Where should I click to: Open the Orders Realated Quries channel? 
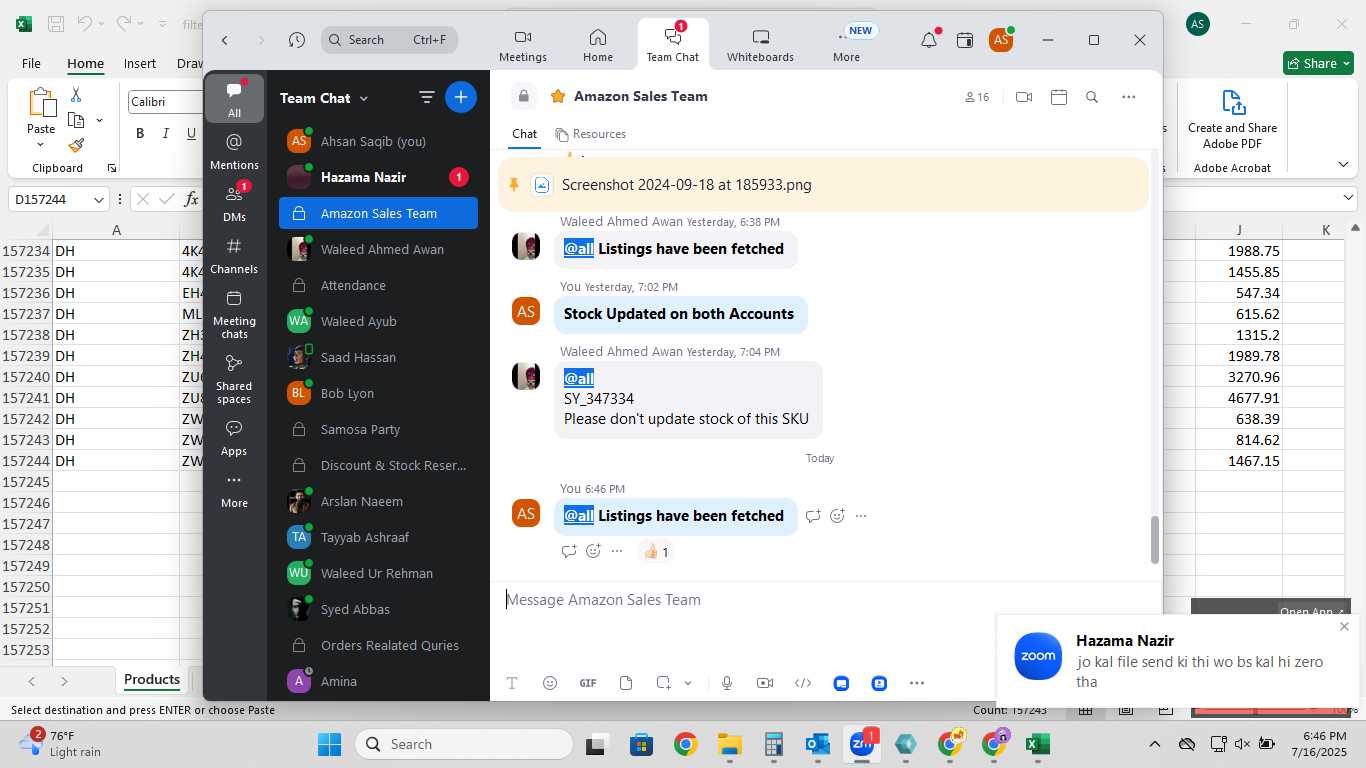[x=378, y=645]
